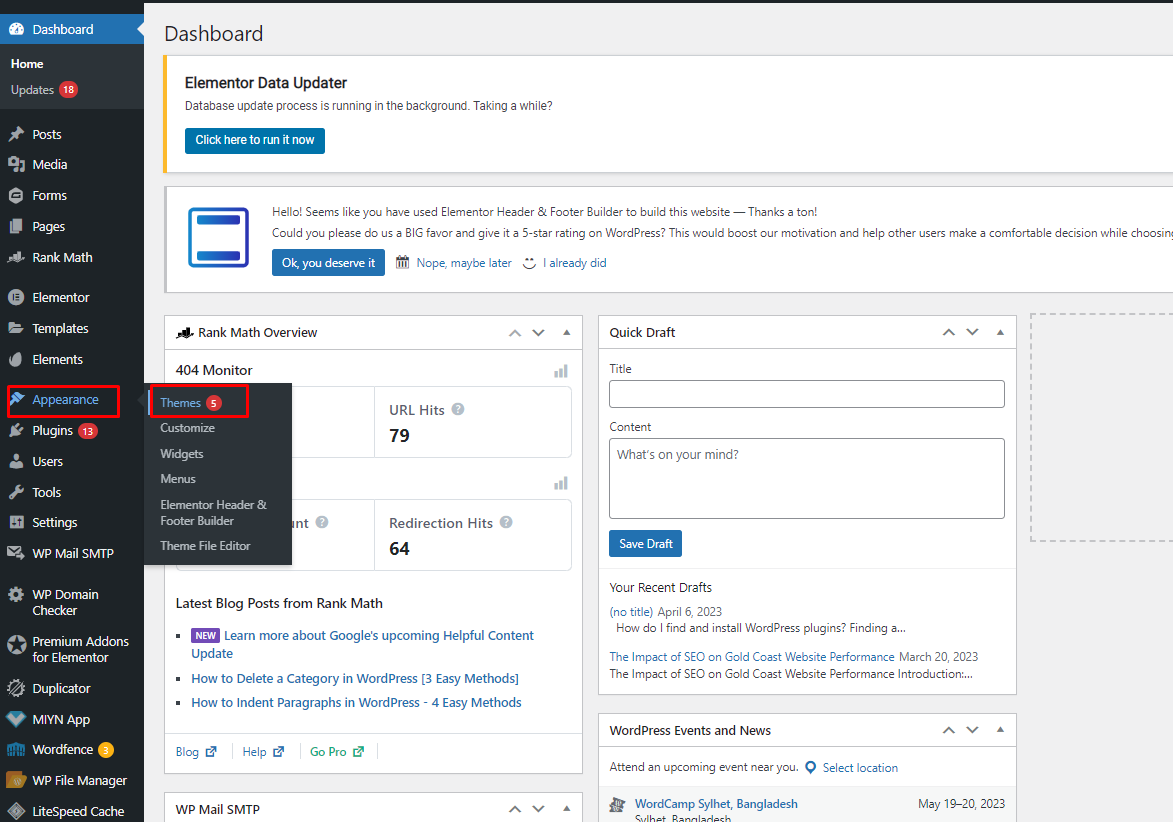This screenshot has width=1173, height=822.
Task: Open Theme File Editor submenu item
Action: (x=205, y=546)
